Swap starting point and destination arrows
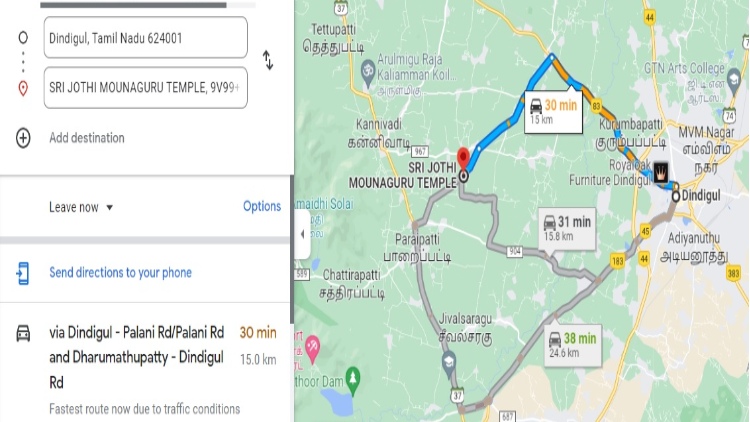This screenshot has width=750, height=422. 268,61
